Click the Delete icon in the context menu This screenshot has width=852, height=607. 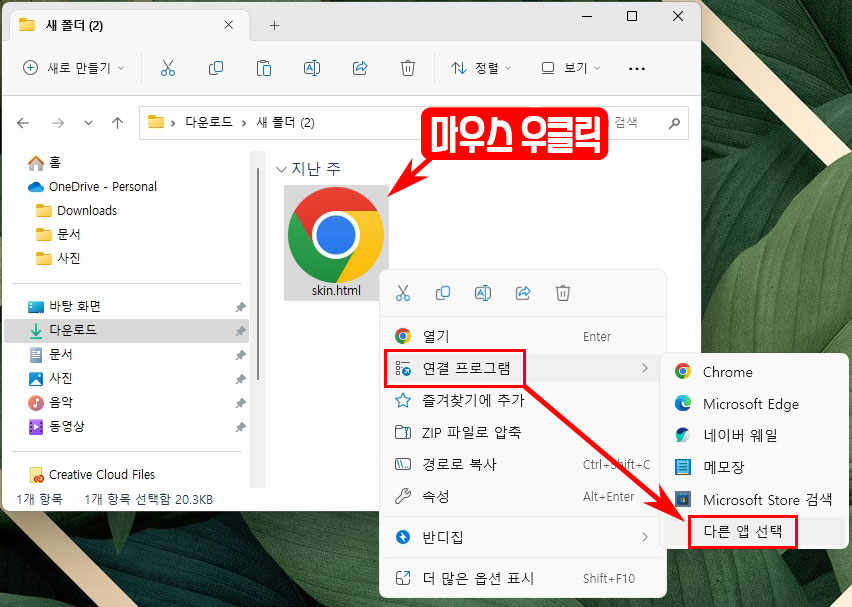point(563,292)
